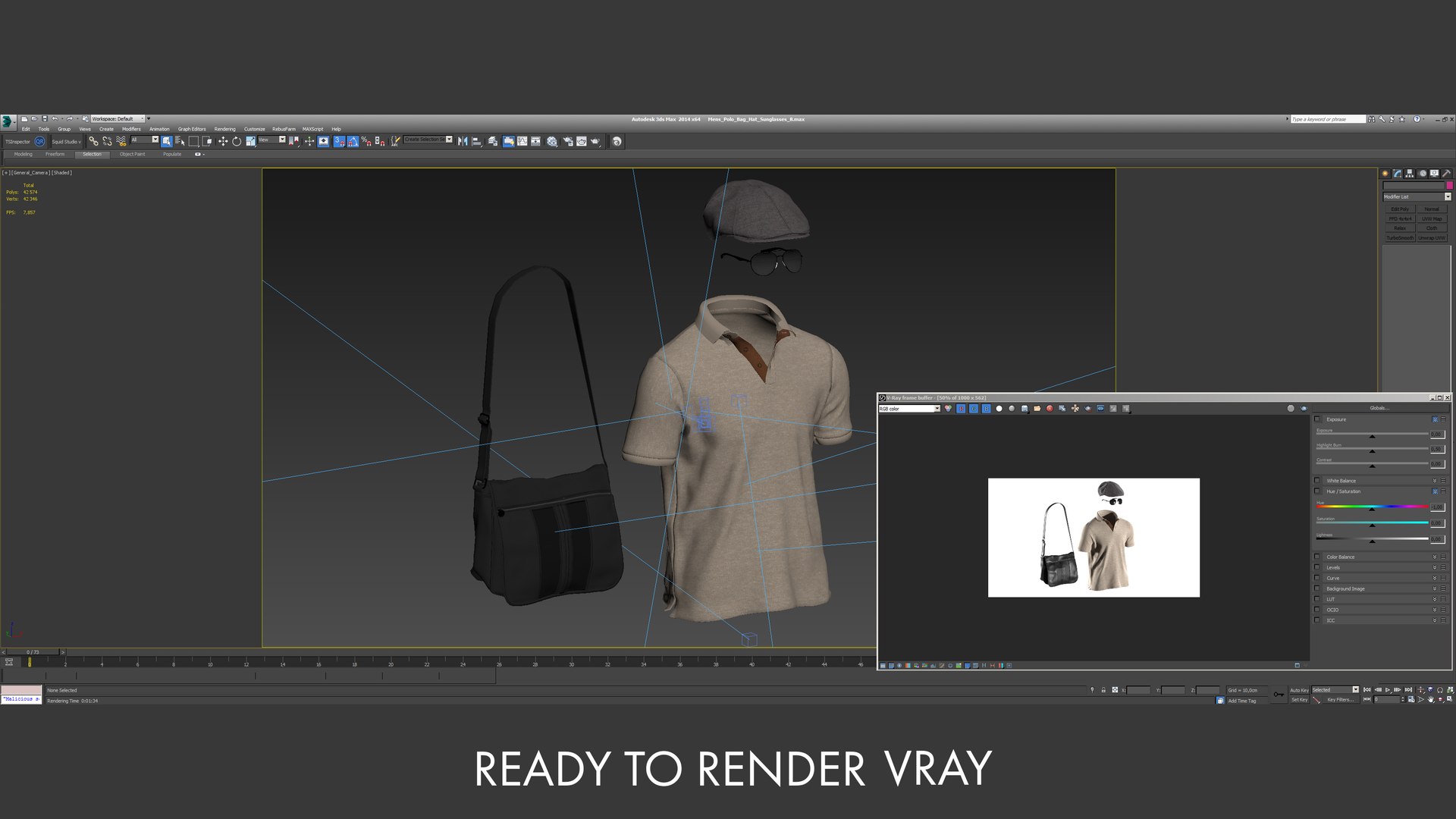Enable the Background Image checkbox
Viewport: 1456px width, 819px height.
click(1317, 589)
